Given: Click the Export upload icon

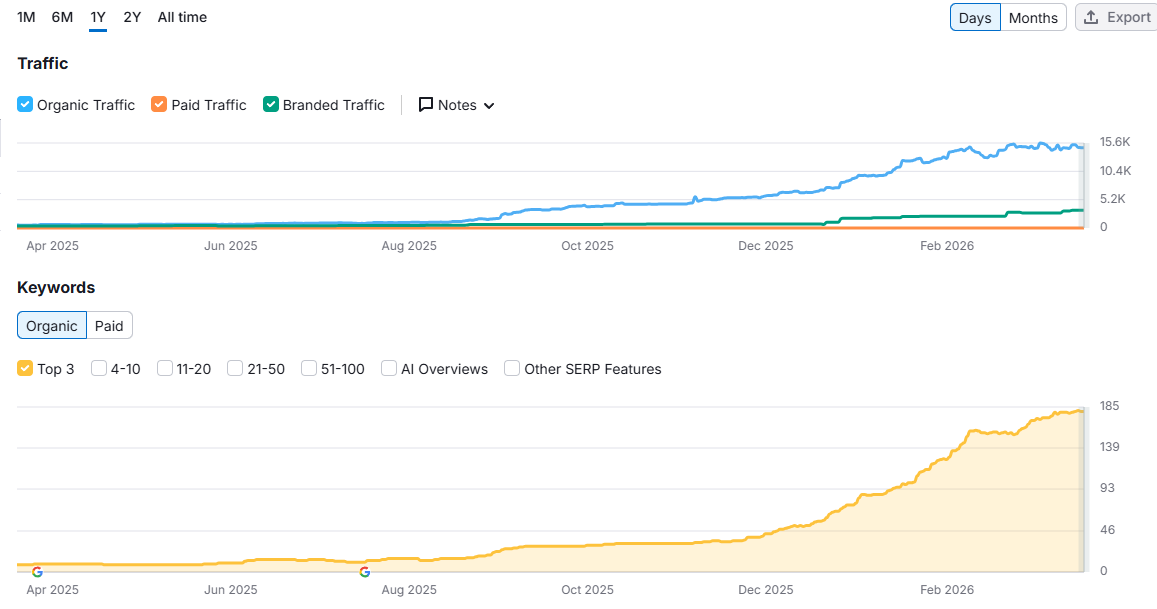Looking at the screenshot, I should pos(1091,18).
